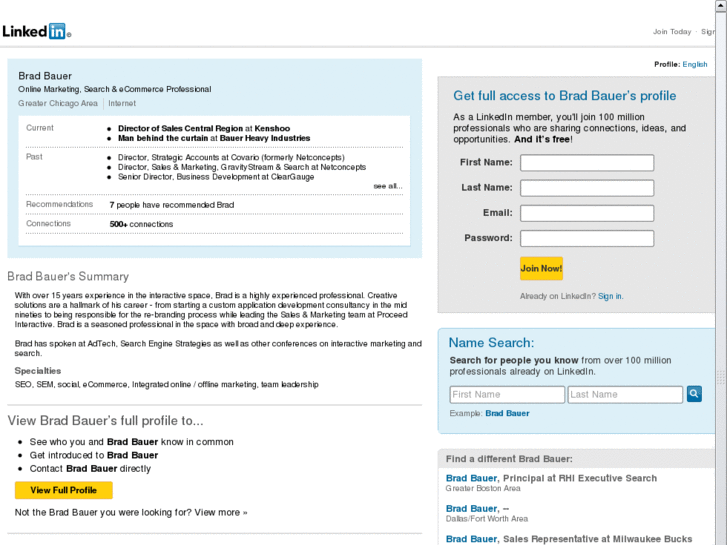The height and width of the screenshot is (545, 727).
Task: Click the 500+ connections text
Action: (x=141, y=224)
